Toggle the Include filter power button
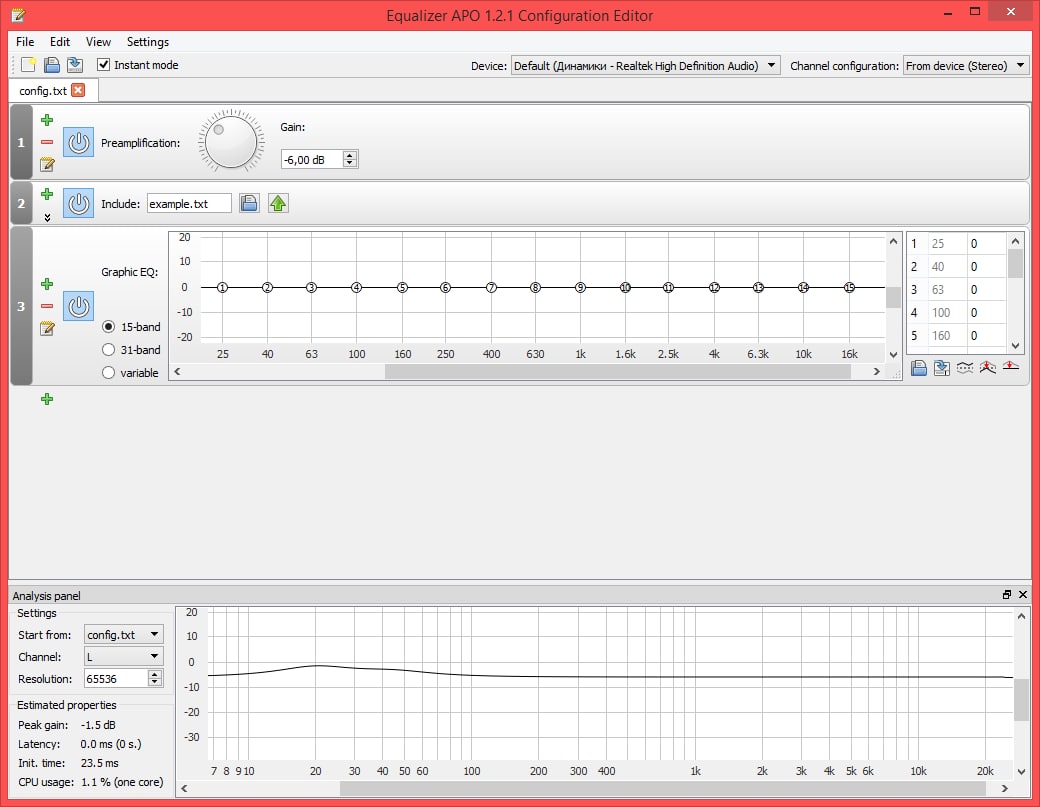 point(78,203)
